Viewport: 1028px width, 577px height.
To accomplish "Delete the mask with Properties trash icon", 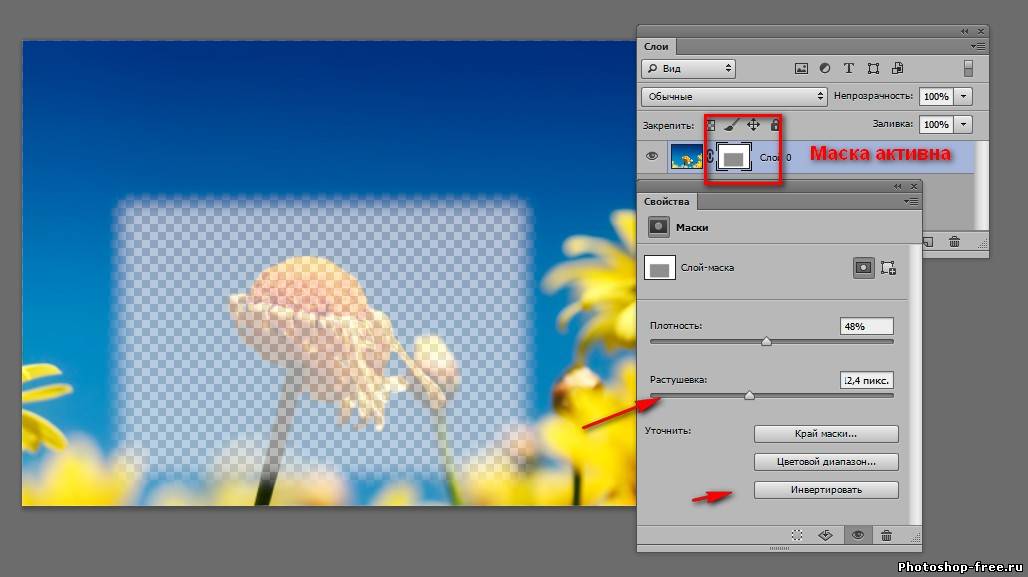I will click(886, 536).
